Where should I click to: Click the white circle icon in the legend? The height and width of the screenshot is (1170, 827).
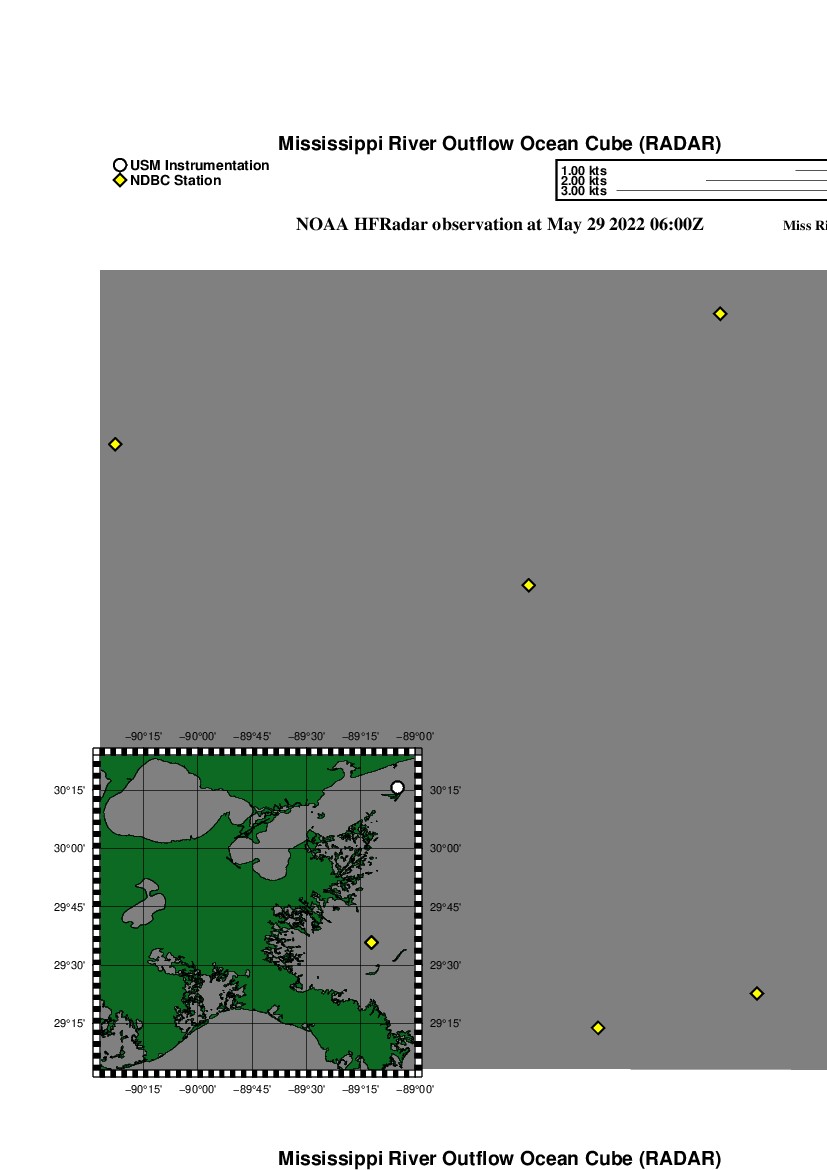click(120, 165)
